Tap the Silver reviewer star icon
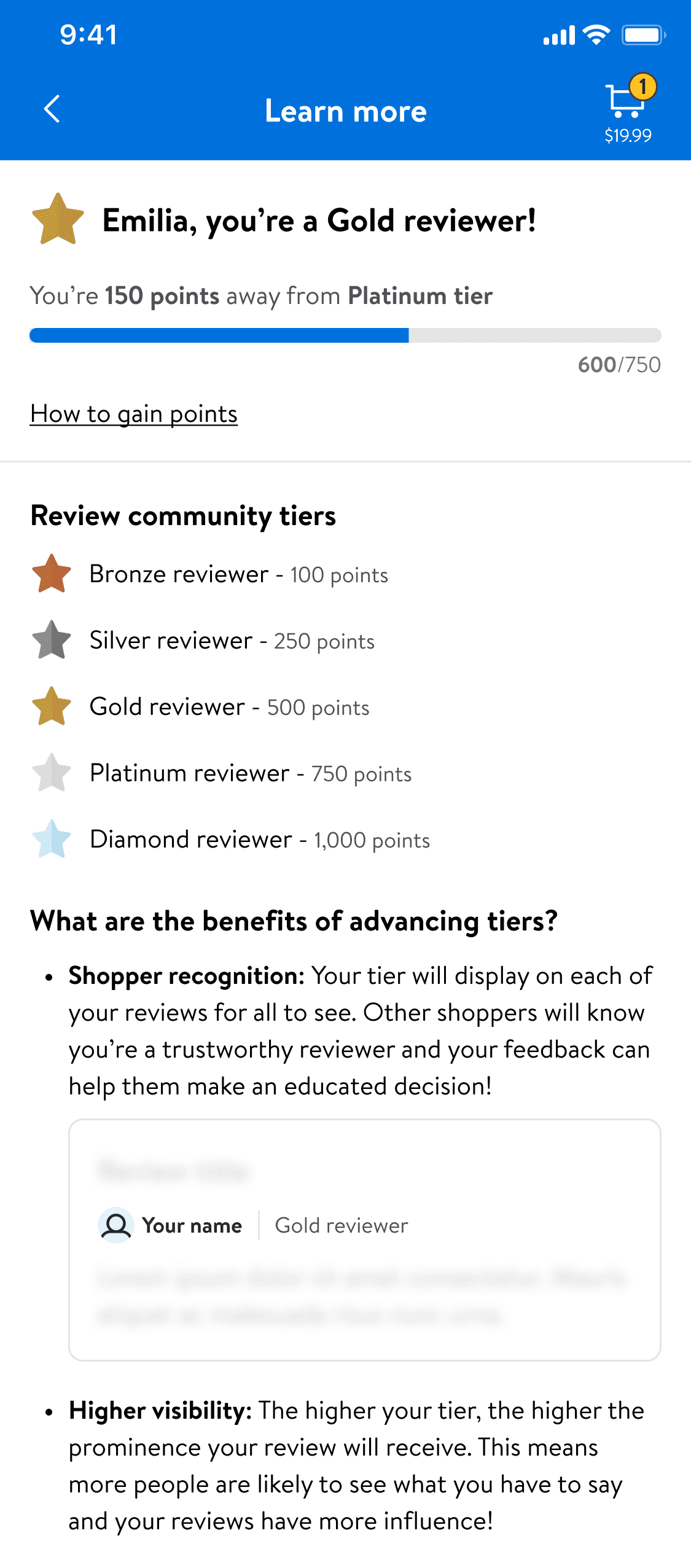The width and height of the screenshot is (691, 1568). coord(52,640)
